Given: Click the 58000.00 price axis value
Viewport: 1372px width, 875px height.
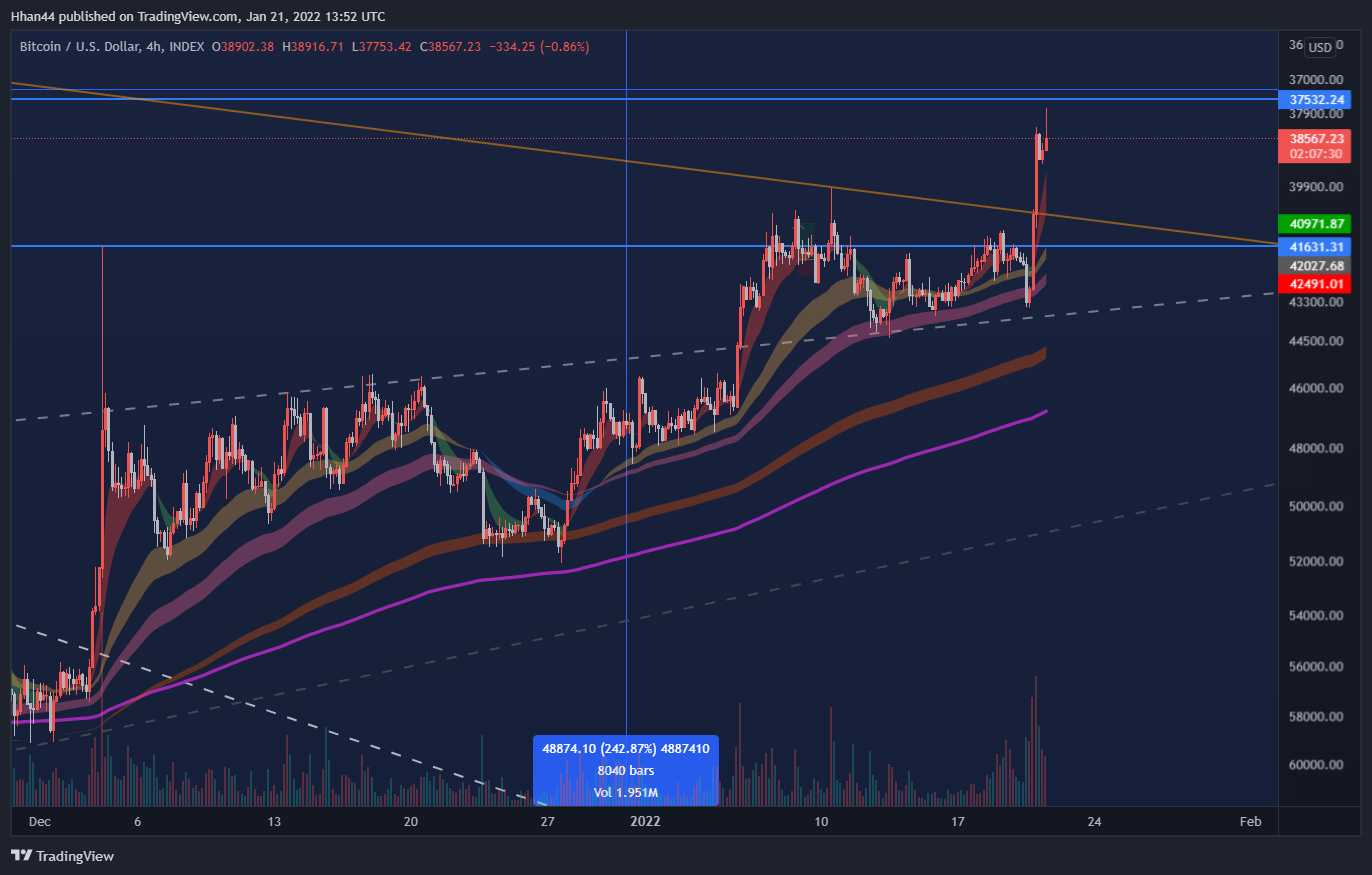Looking at the screenshot, I should point(1316,717).
